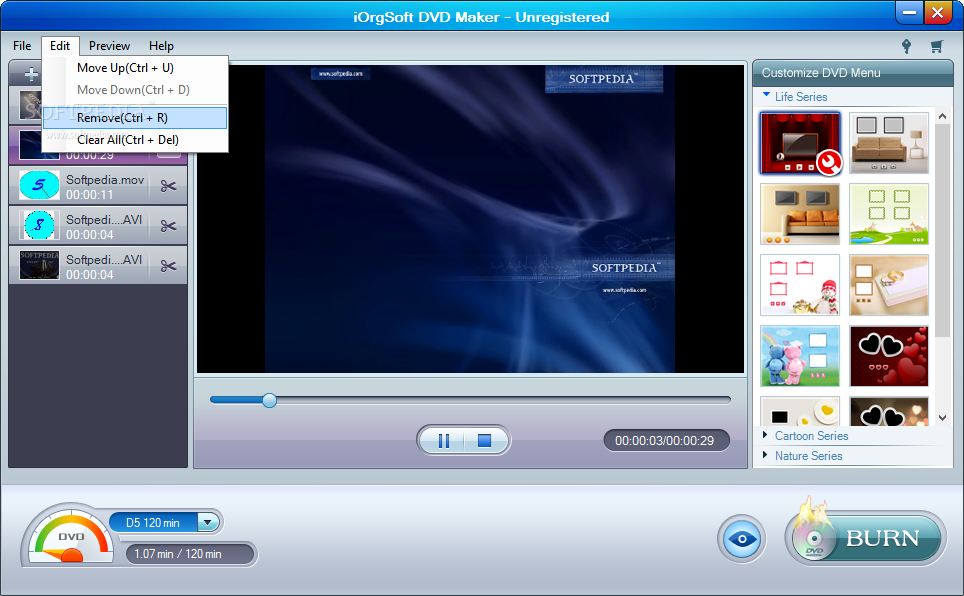Select the snowman red frames template
Image resolution: width=964 pixels, height=596 pixels.
click(x=800, y=285)
